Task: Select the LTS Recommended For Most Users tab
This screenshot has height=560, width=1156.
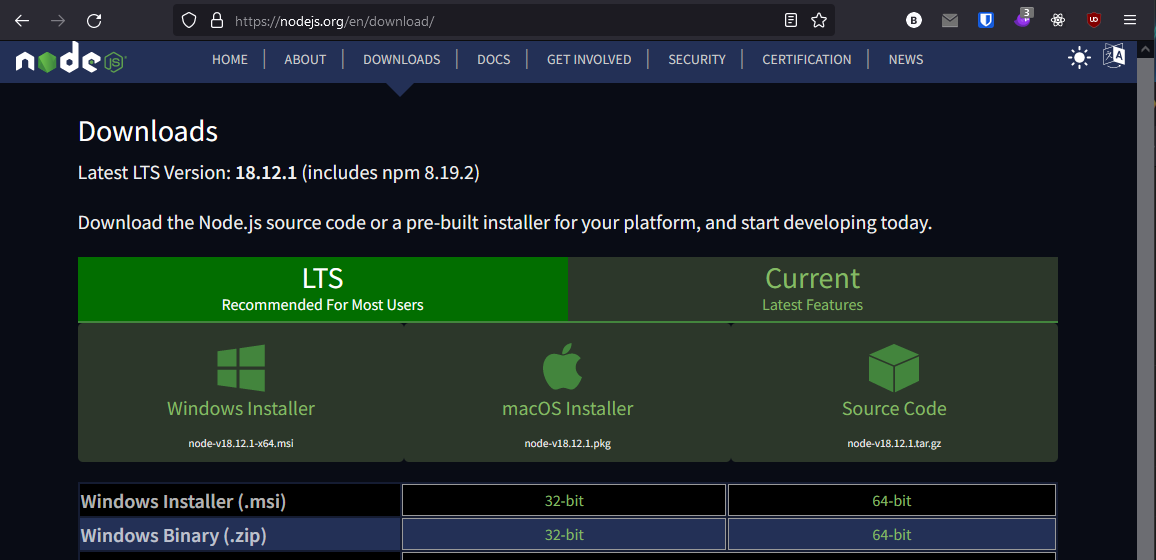Action: coord(323,289)
